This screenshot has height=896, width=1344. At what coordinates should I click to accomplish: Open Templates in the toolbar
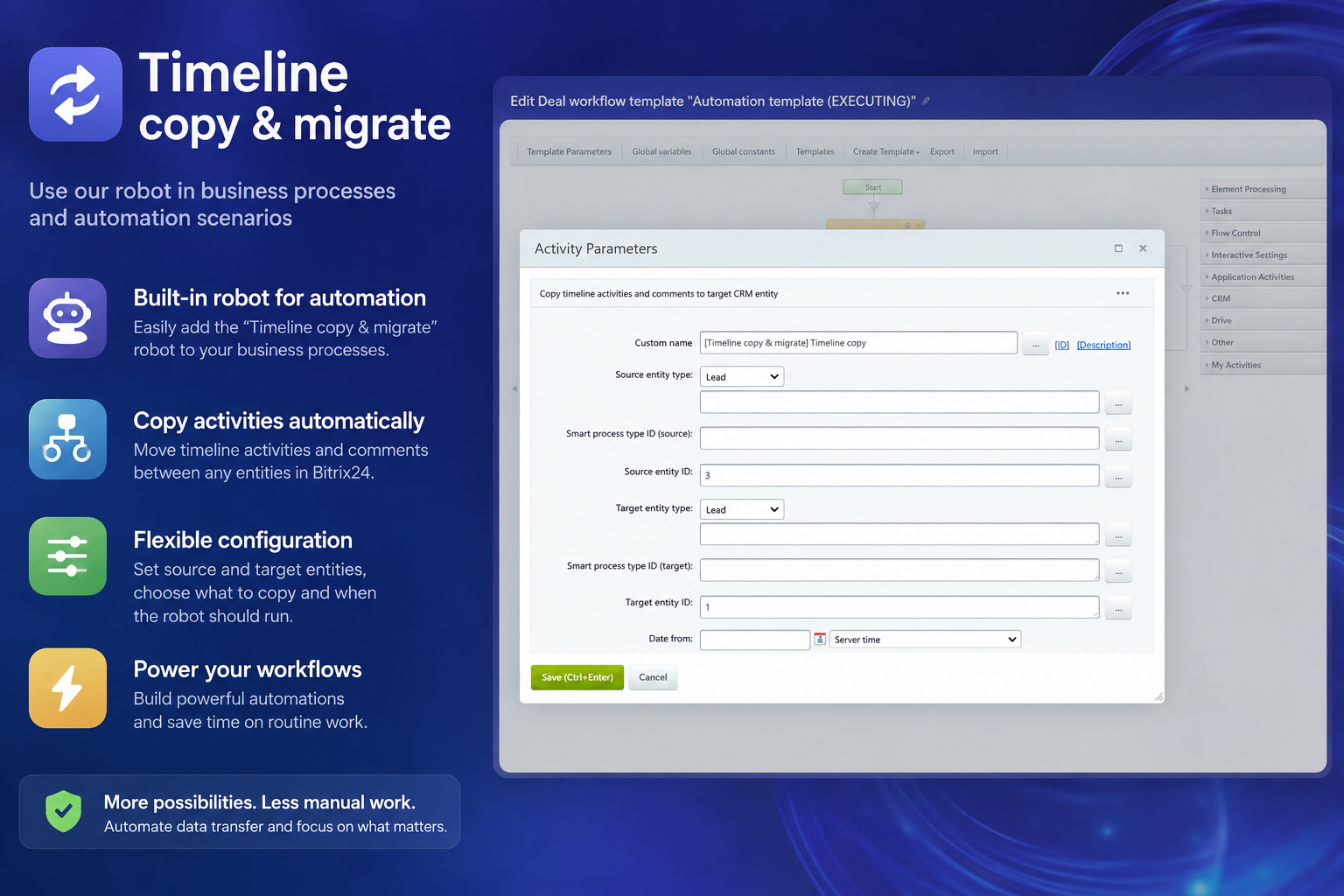(x=815, y=151)
